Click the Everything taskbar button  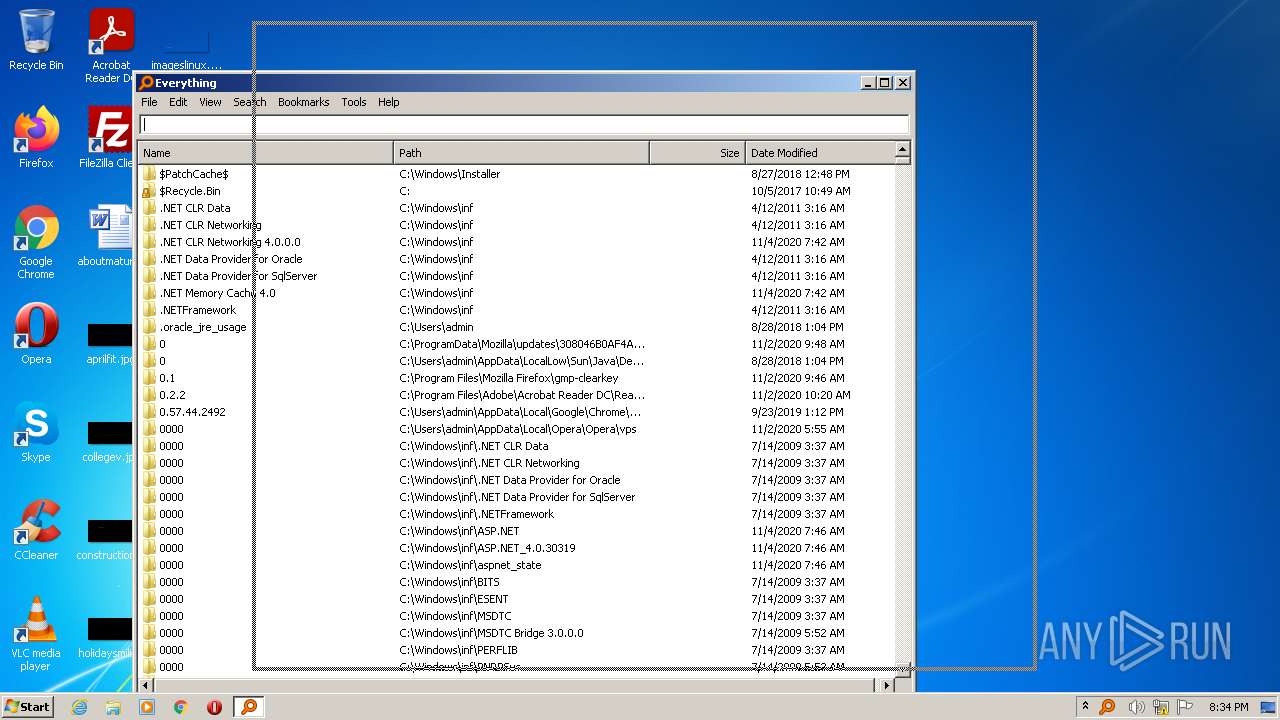(x=249, y=707)
